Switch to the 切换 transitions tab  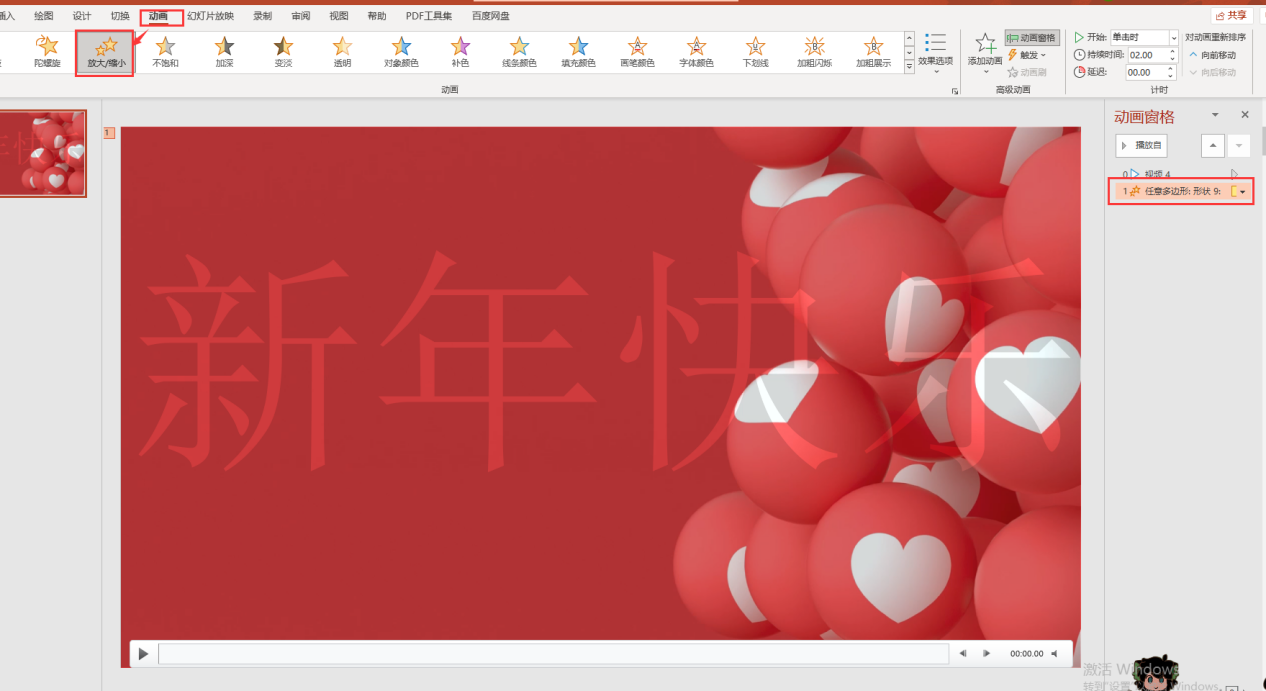120,16
